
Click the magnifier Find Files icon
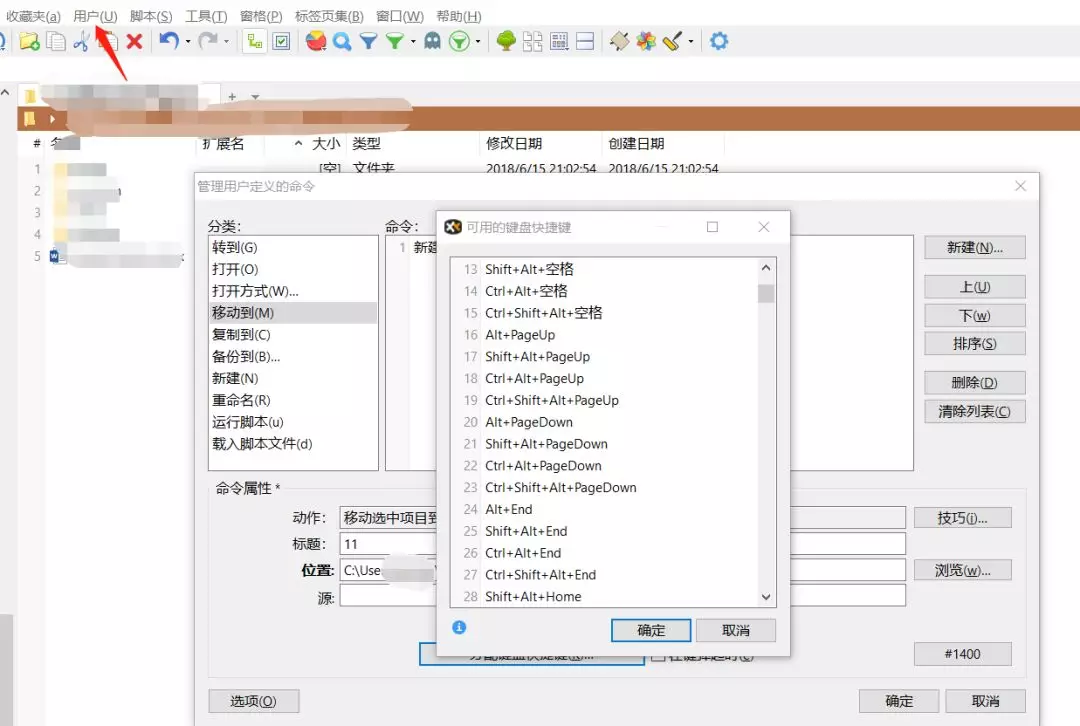coord(342,41)
